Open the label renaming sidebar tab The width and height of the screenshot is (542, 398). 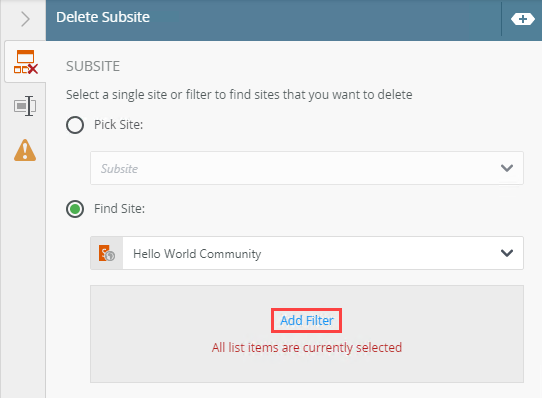pos(25,106)
